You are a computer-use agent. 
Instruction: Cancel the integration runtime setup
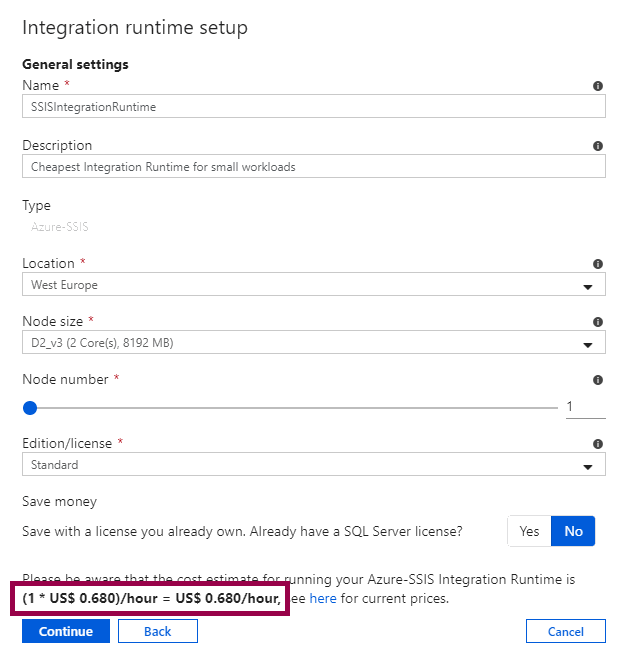pos(565,631)
